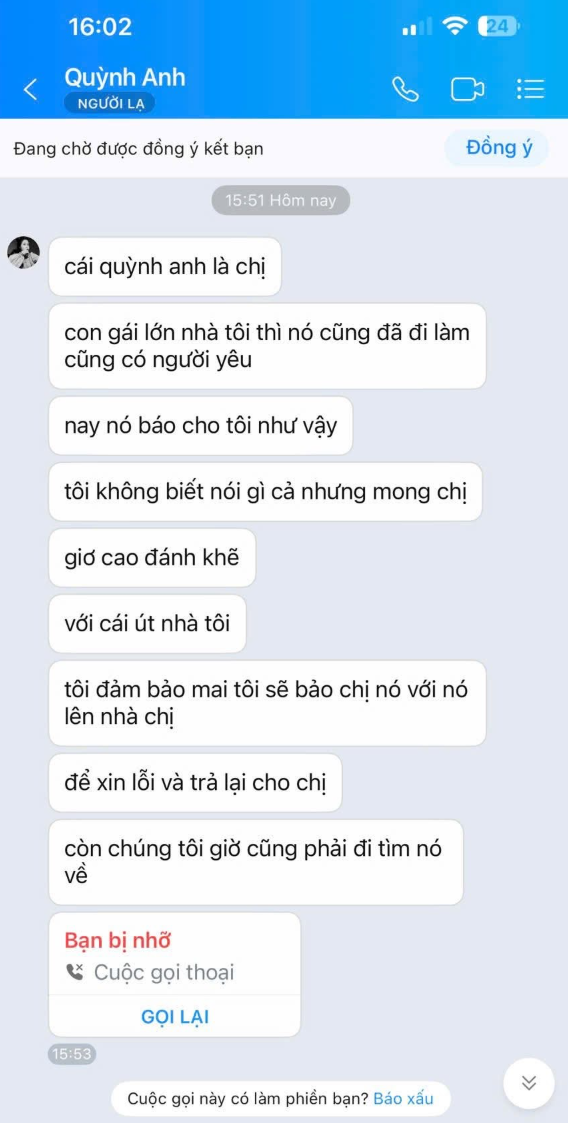The image size is (568, 1123).
Task: Tap the missed call phone icon
Action: click(74, 972)
